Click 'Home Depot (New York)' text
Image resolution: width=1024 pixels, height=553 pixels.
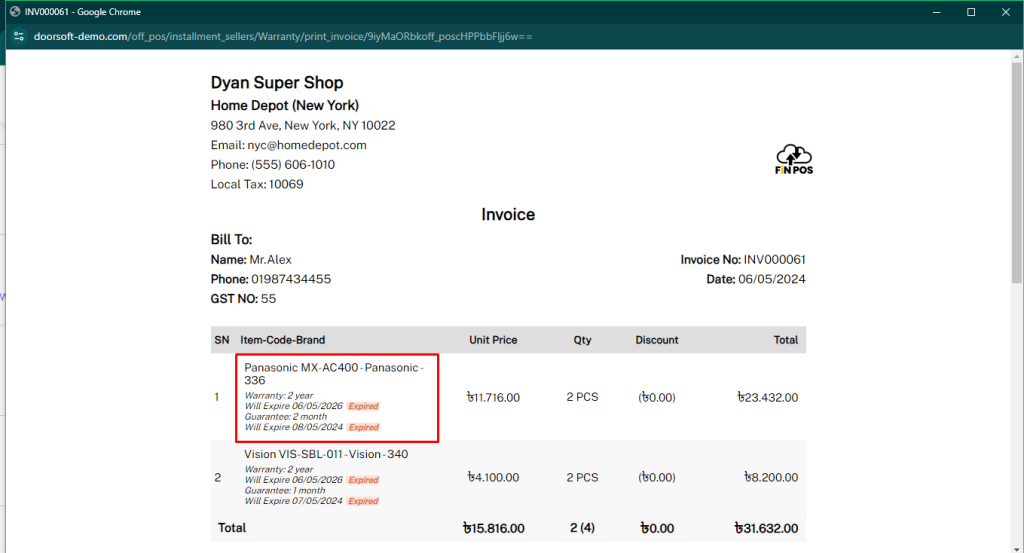284,105
